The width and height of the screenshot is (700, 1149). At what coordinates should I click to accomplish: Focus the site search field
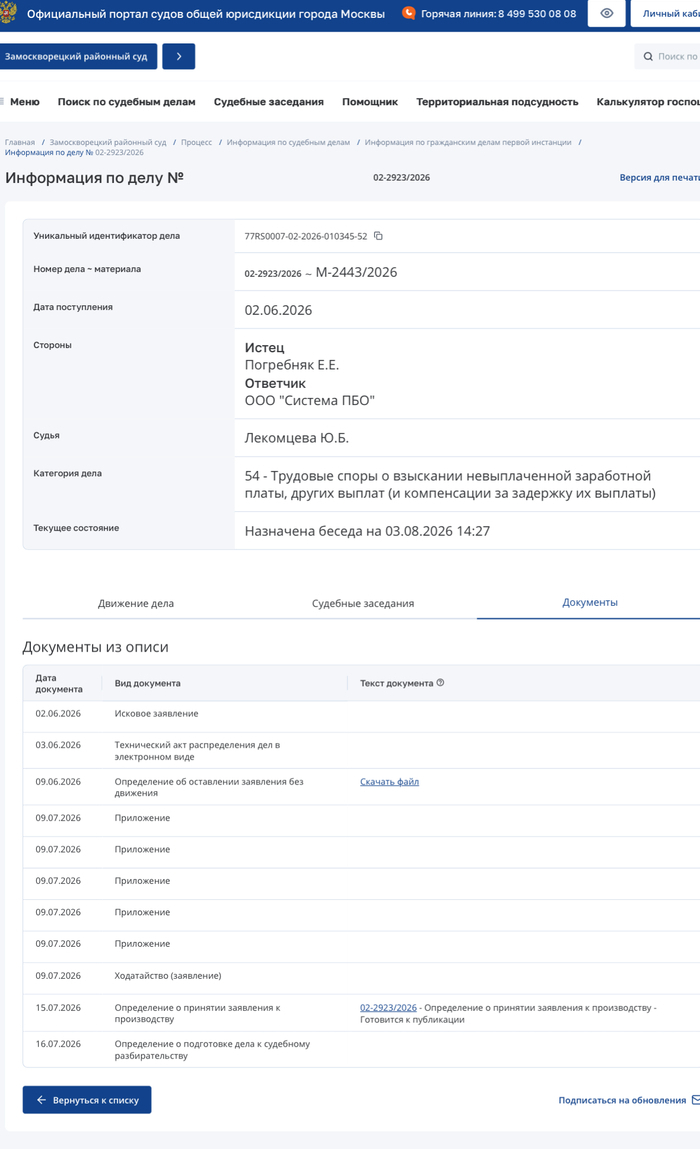667,56
